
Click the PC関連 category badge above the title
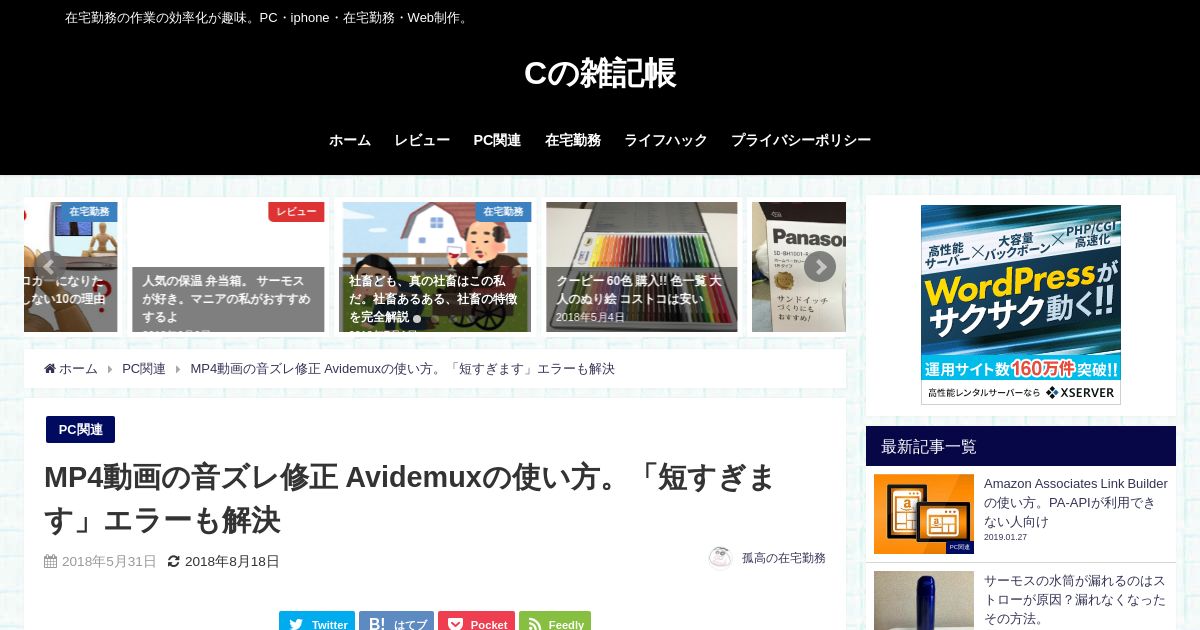click(x=80, y=429)
